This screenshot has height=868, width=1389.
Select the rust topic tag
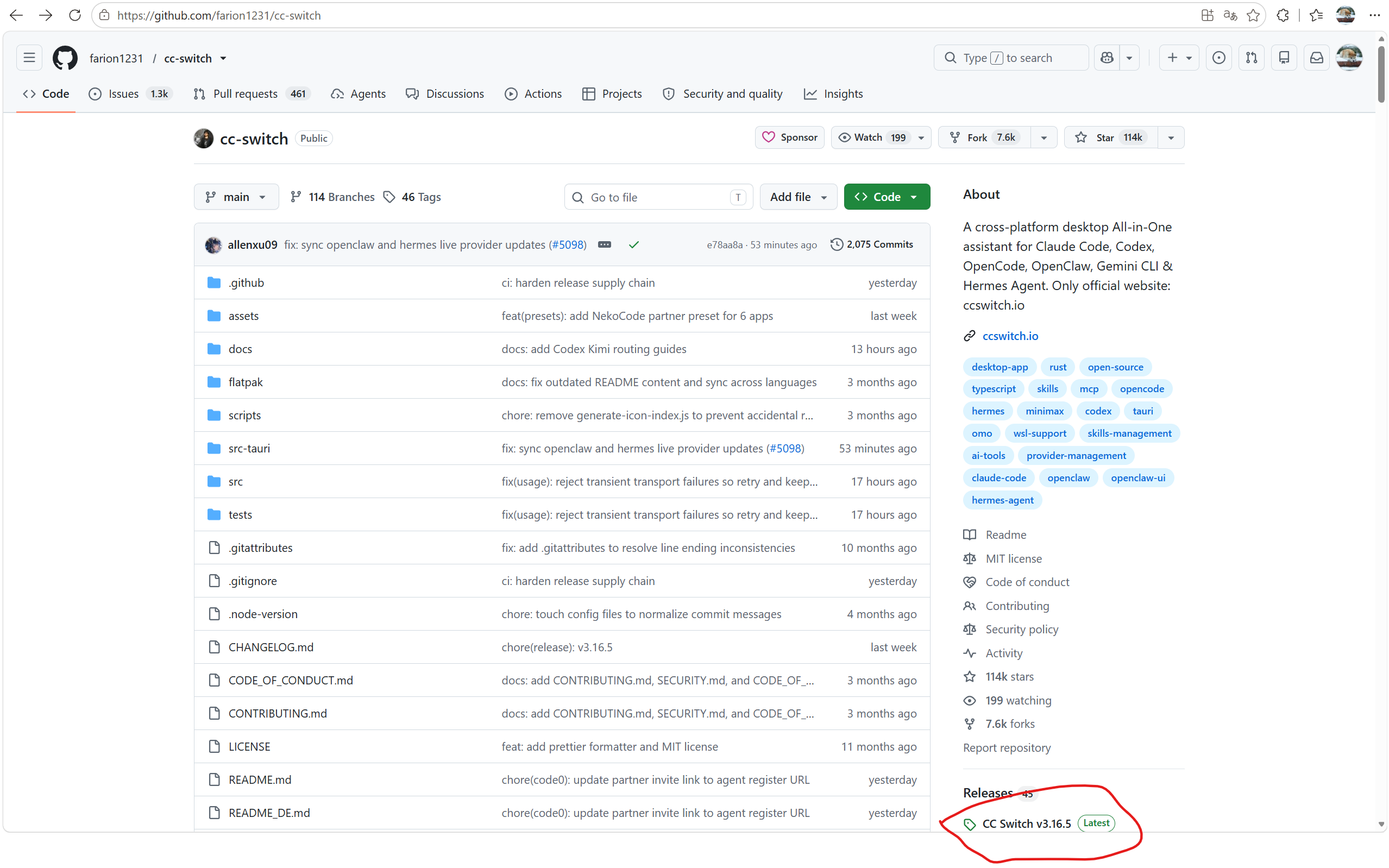tap(1058, 367)
